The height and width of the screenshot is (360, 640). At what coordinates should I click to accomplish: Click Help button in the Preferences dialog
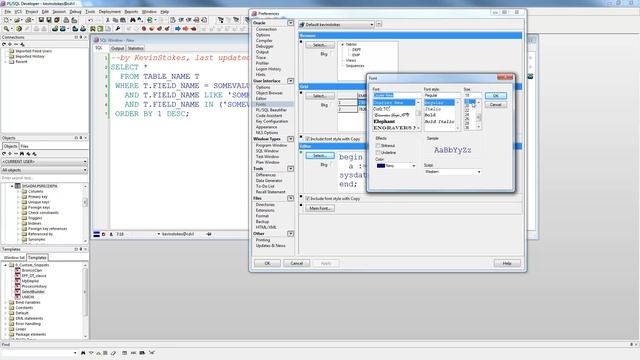click(507, 263)
